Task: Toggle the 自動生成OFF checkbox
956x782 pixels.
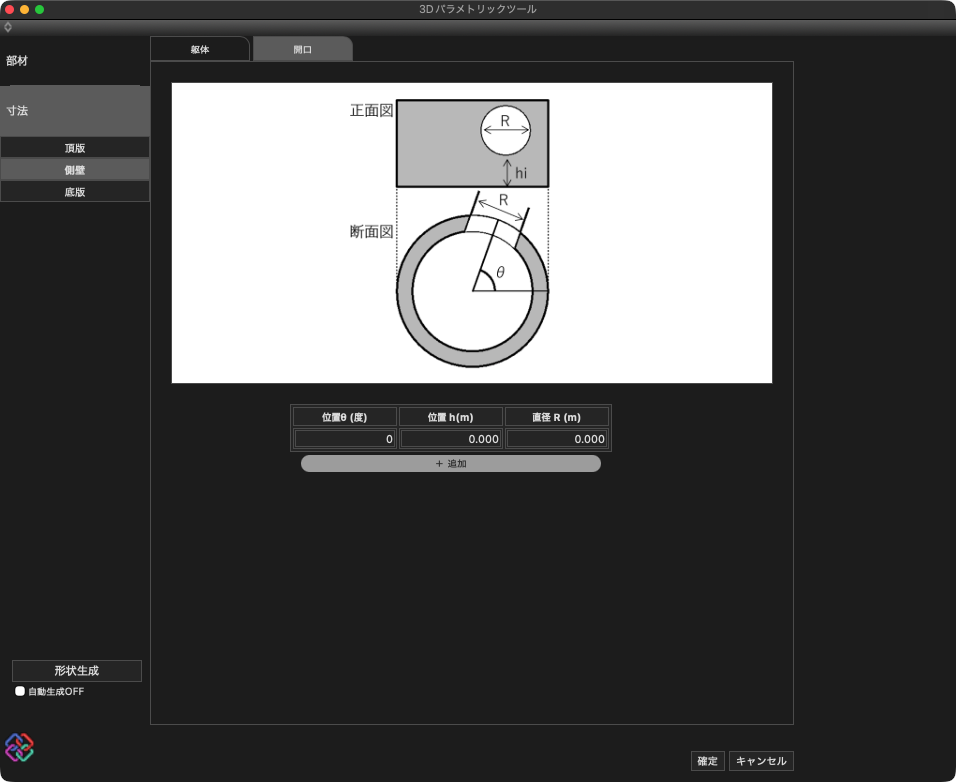Action: (x=20, y=691)
